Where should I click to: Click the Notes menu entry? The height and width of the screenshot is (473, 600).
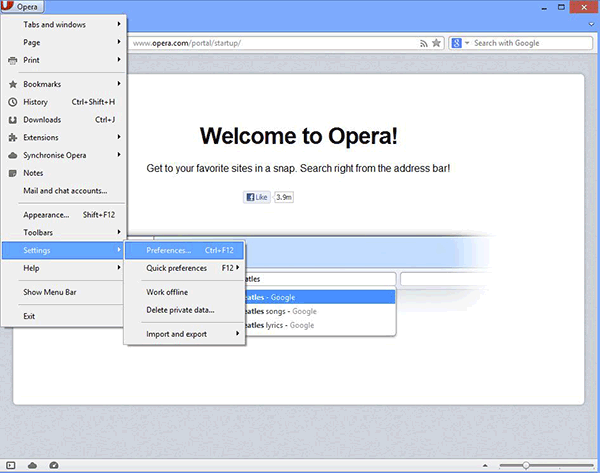click(x=33, y=173)
